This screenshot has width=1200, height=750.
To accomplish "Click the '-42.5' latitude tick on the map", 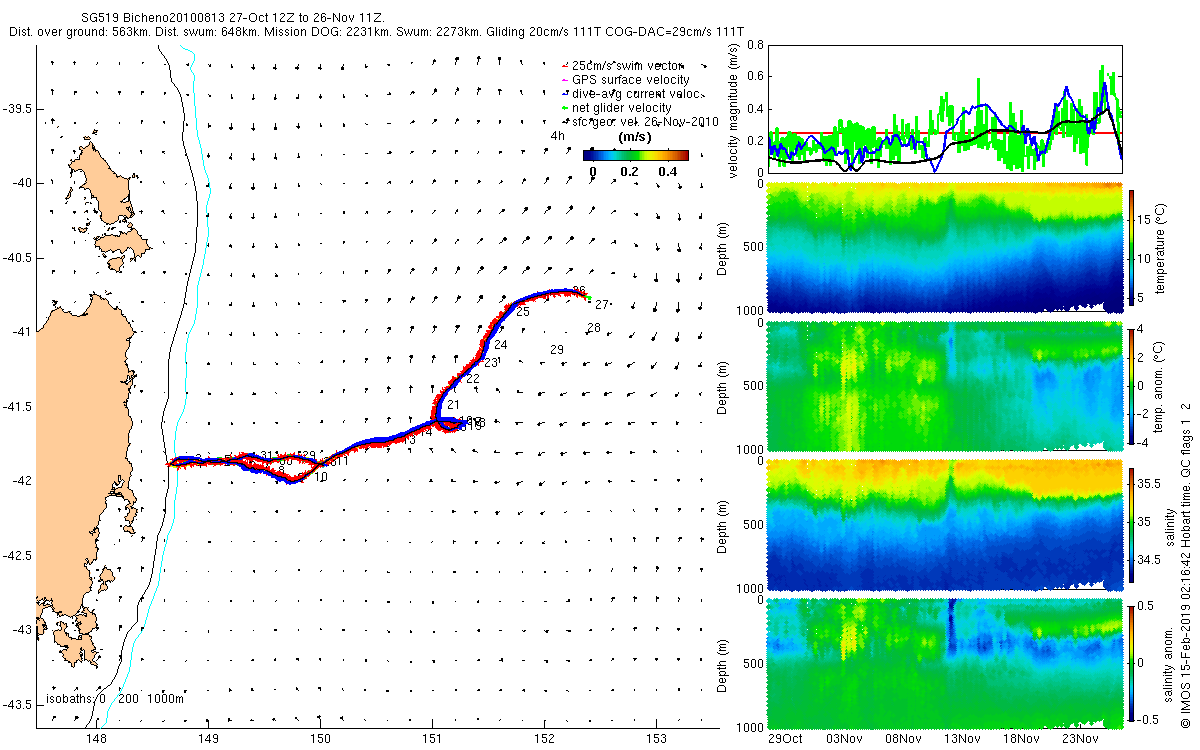I will pyautogui.click(x=17, y=555).
